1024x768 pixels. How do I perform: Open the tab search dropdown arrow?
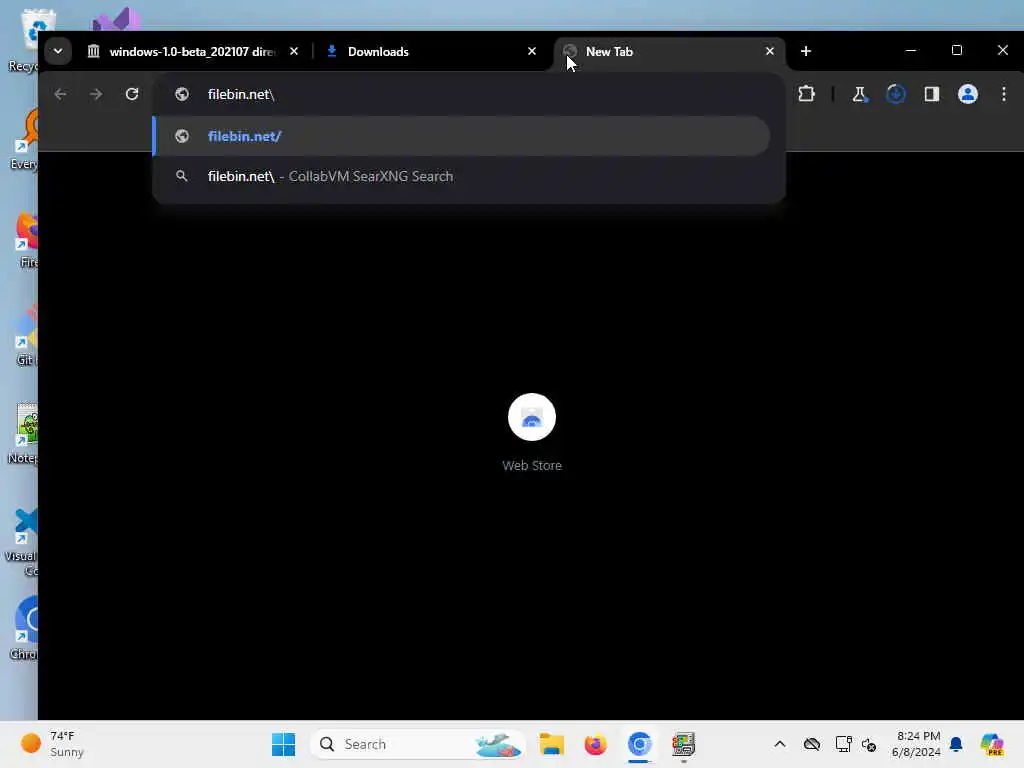click(57, 51)
